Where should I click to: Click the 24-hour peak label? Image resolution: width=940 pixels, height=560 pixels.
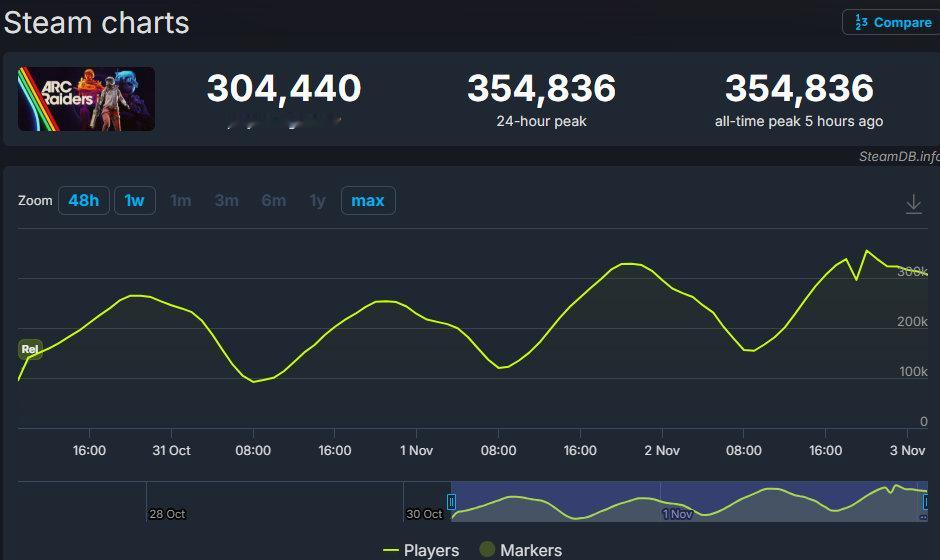541,121
